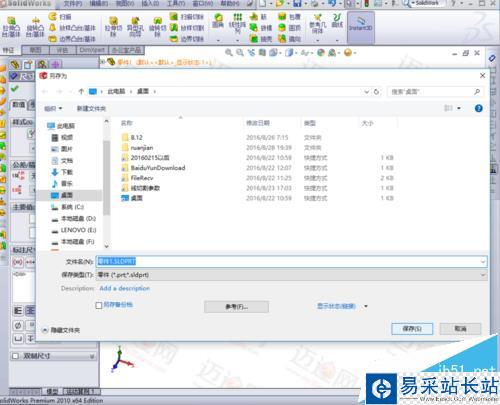Click the refresh icon beside the address bar

point(376,92)
